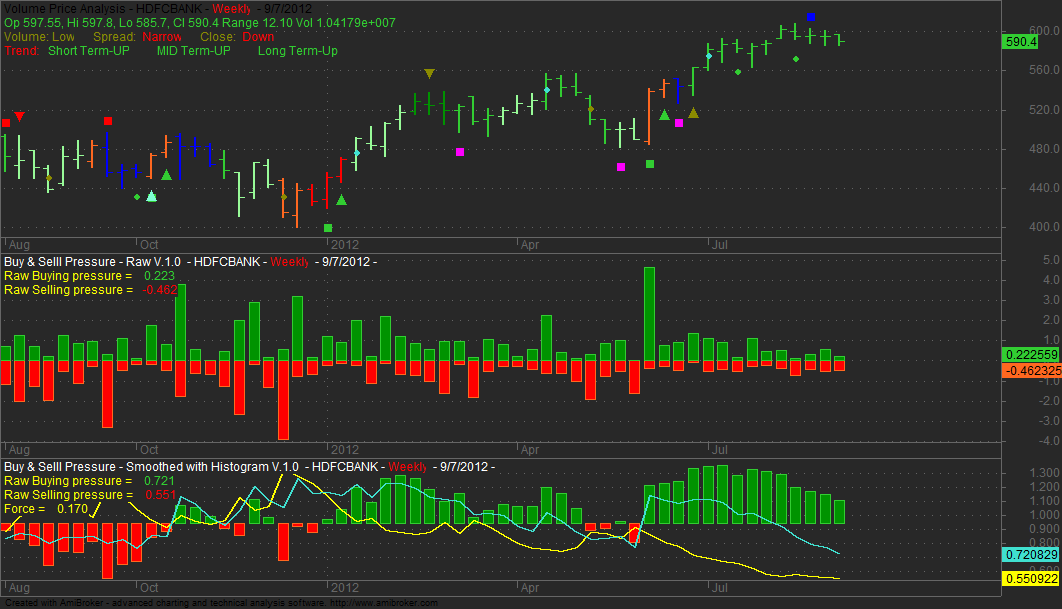1062x609 pixels.
Task: Click the 'Long Term-Up' trend text
Action: (x=297, y=51)
